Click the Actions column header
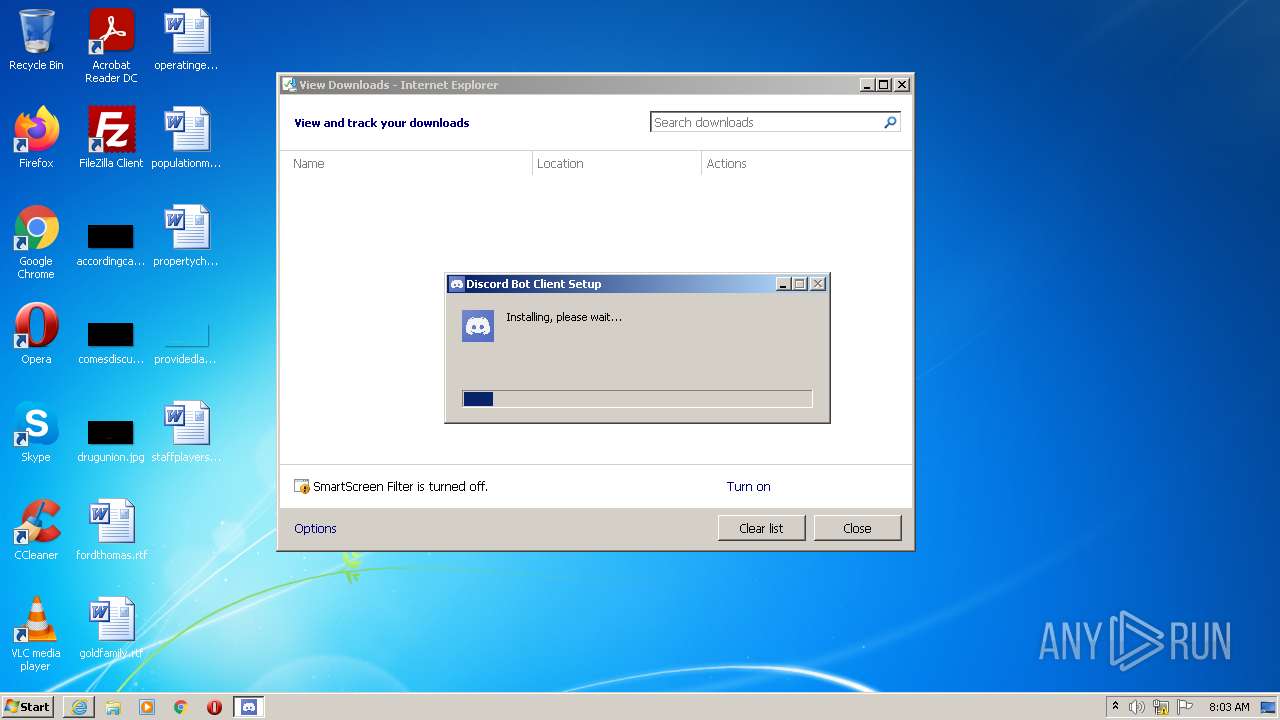This screenshot has height=720, width=1280. click(806, 163)
